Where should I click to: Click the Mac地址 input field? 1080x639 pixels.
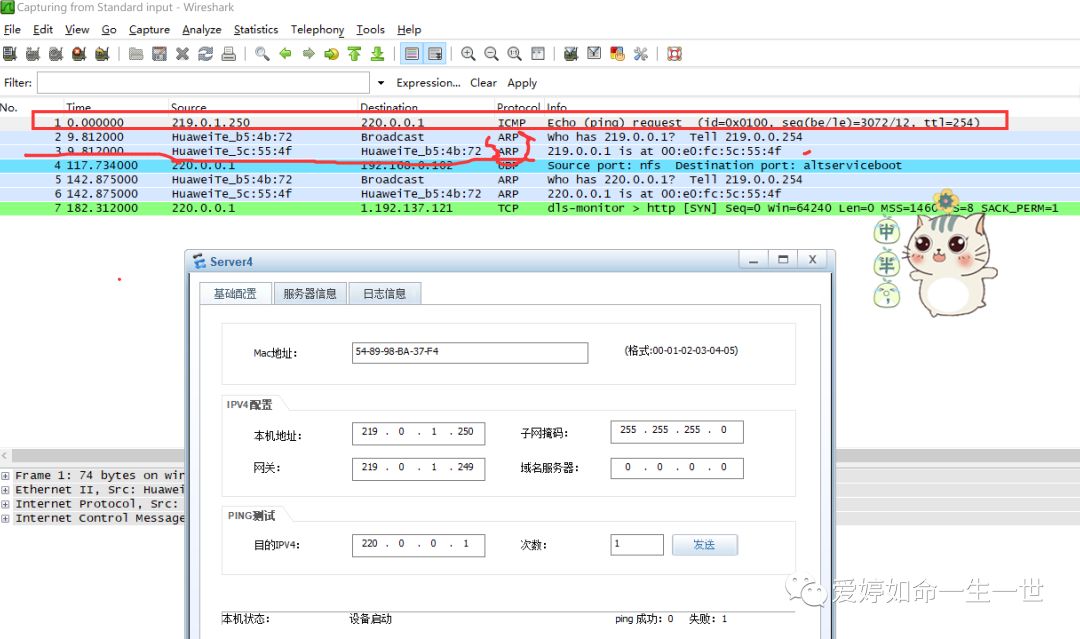(x=470, y=353)
